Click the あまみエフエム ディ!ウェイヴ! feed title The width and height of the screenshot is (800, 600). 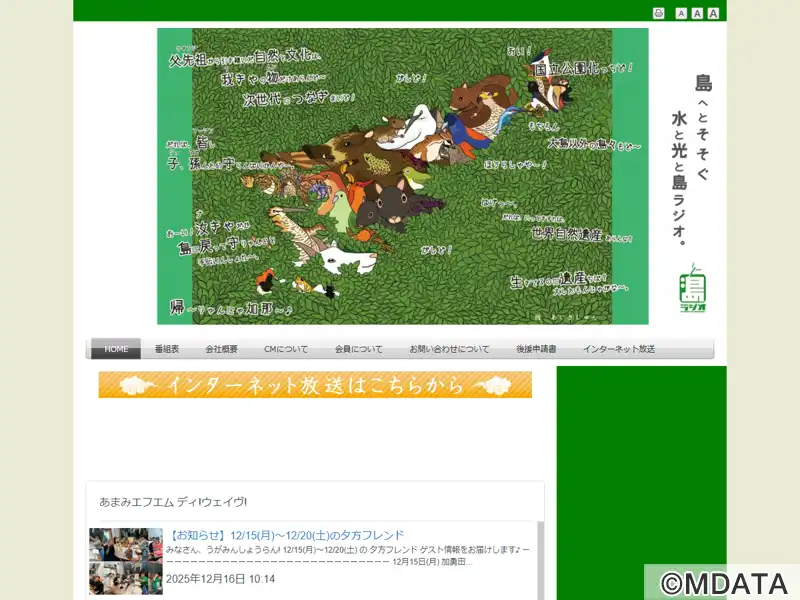point(173,501)
